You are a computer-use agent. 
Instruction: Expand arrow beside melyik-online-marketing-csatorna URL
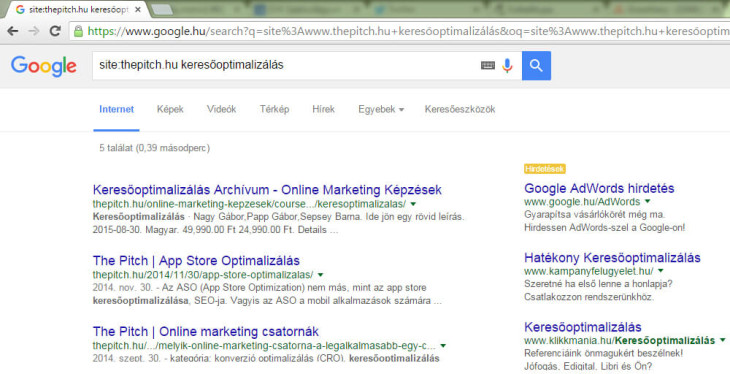click(x=443, y=346)
